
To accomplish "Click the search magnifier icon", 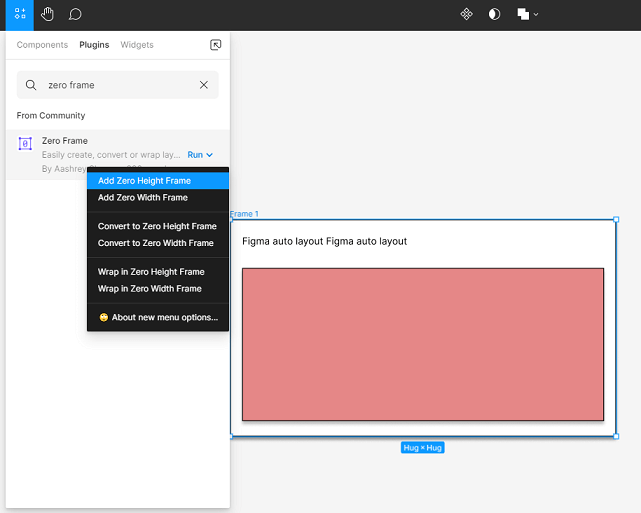I will 31,85.
